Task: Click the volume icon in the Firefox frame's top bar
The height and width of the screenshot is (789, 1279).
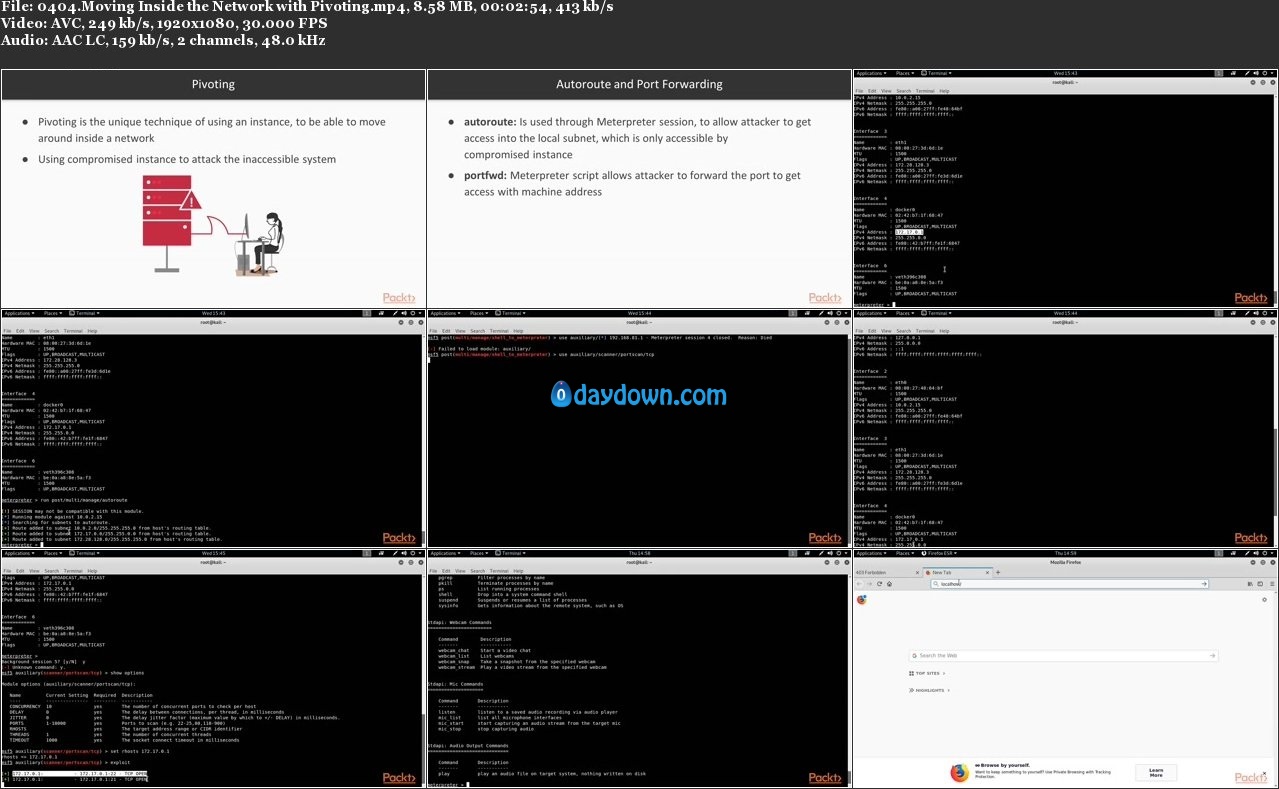Action: 1256,553
